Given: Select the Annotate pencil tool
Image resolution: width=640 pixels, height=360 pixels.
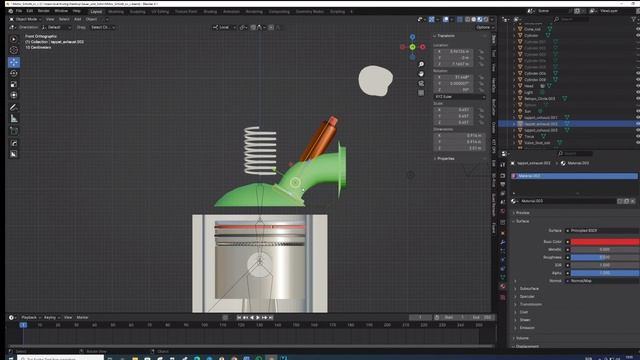Looking at the screenshot, I should tap(13, 107).
